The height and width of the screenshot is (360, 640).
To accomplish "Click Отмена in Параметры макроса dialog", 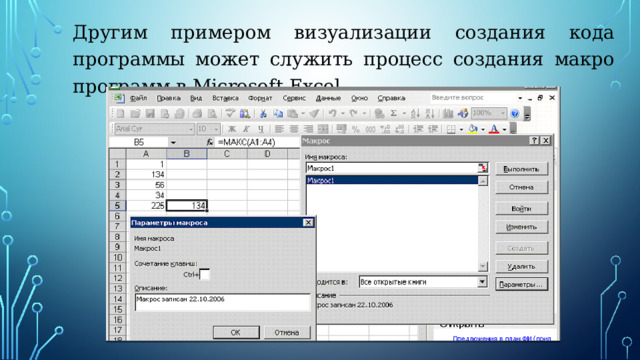I will [x=287, y=332].
